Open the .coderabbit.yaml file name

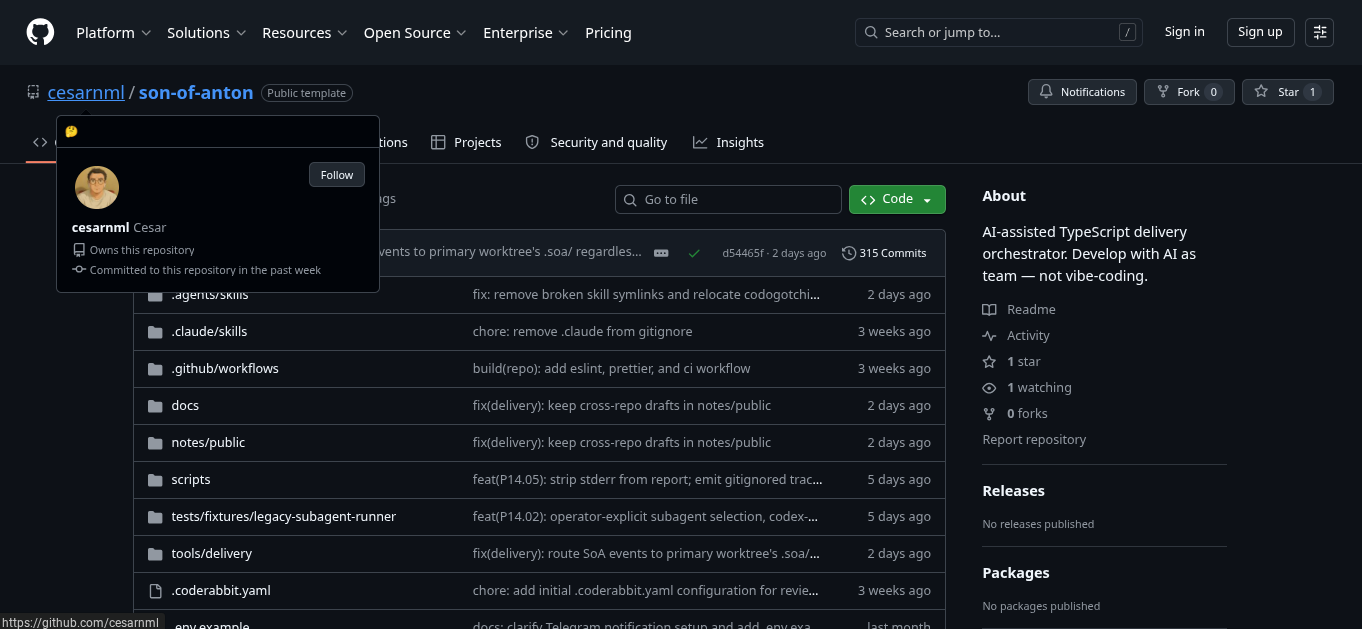coord(221,590)
